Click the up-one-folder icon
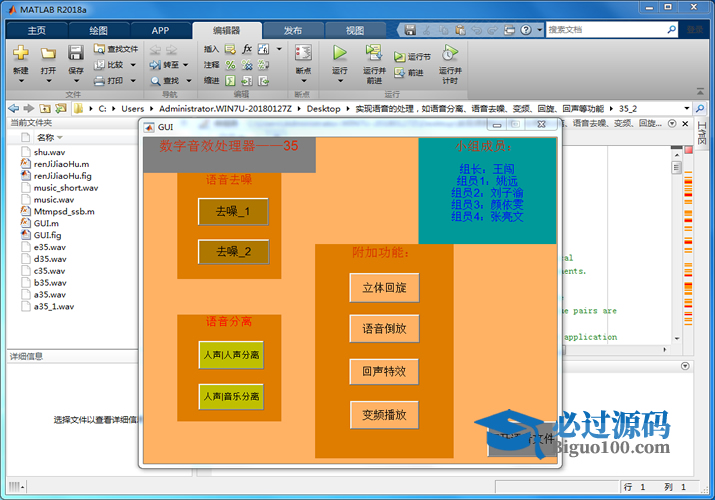Viewport: 715px width, 500px height. coord(45,108)
